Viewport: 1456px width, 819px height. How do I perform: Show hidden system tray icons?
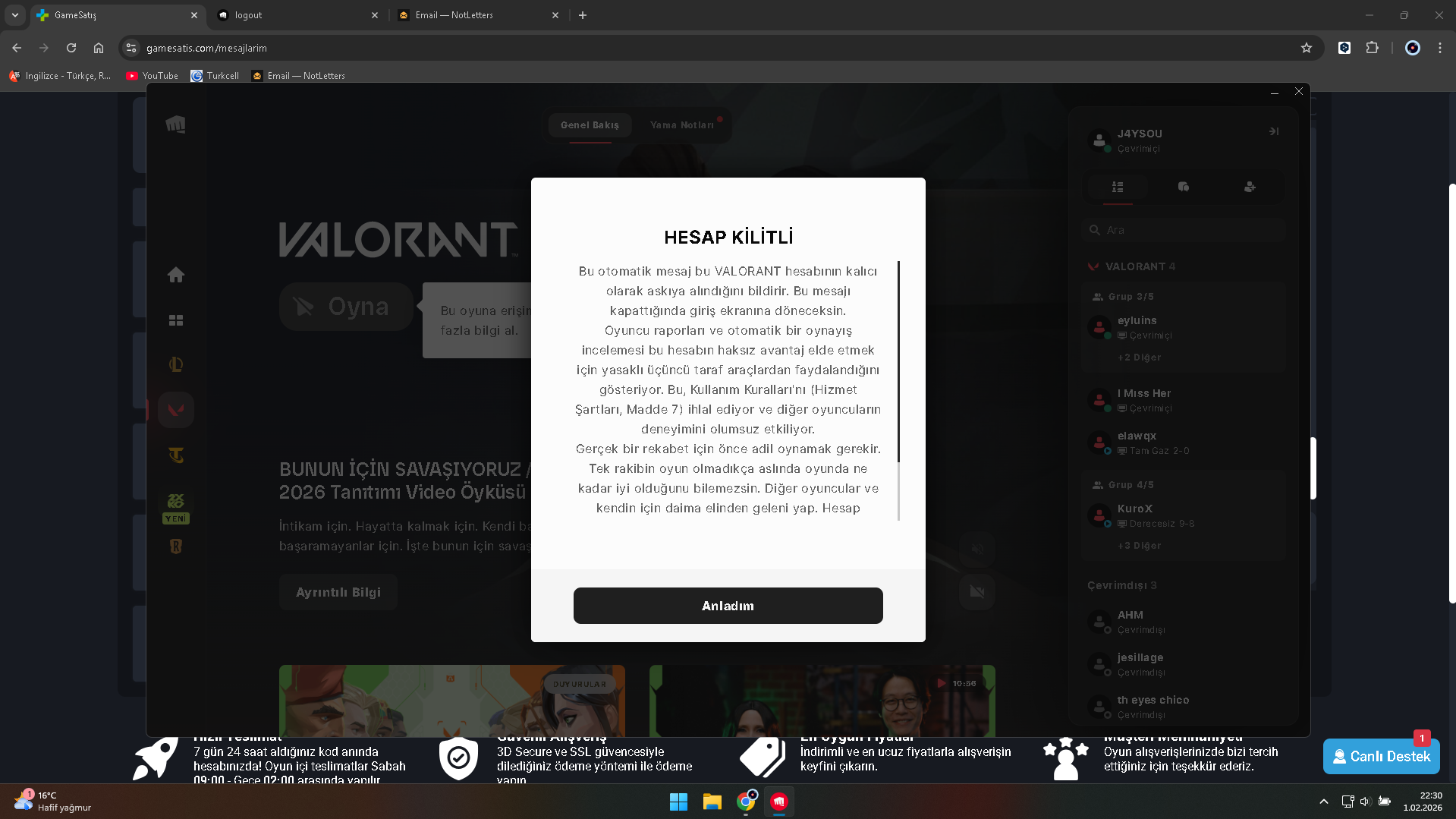1324,802
